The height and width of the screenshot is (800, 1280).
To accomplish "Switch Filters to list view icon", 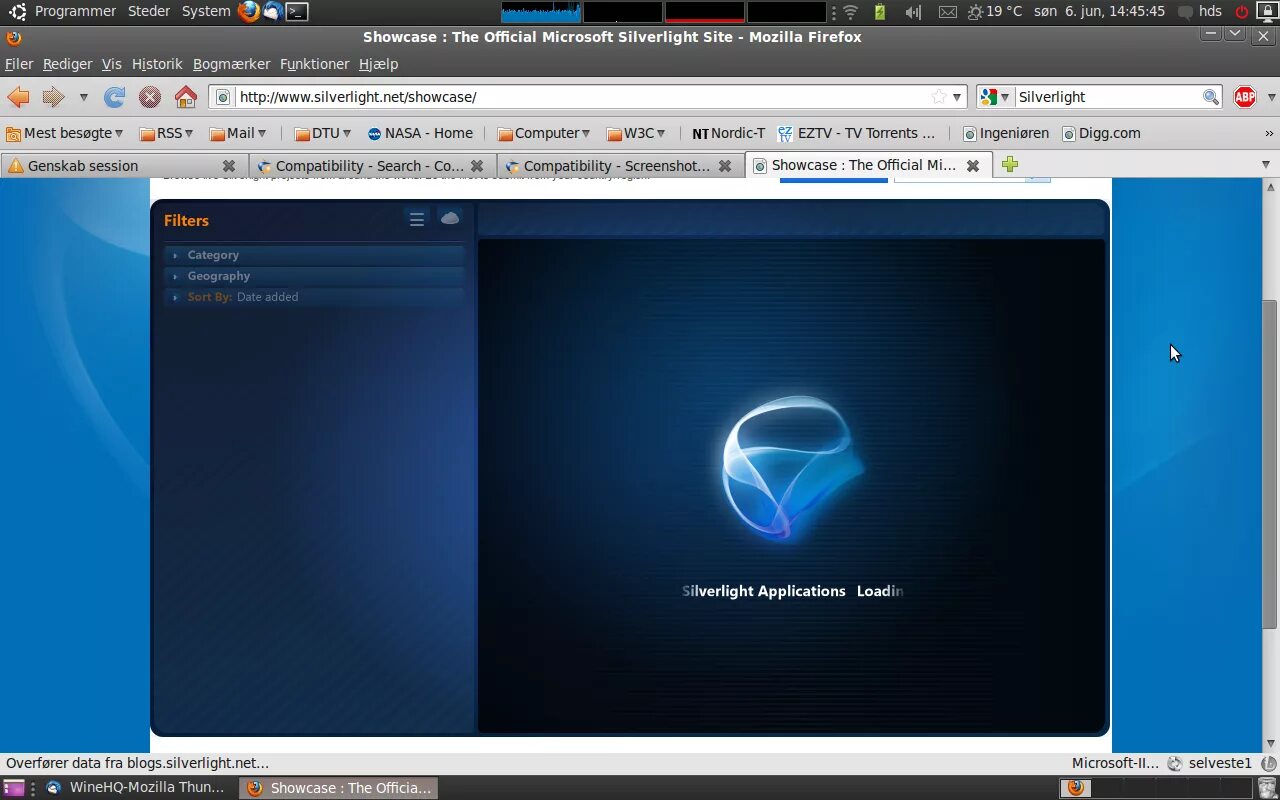I will tap(417, 220).
